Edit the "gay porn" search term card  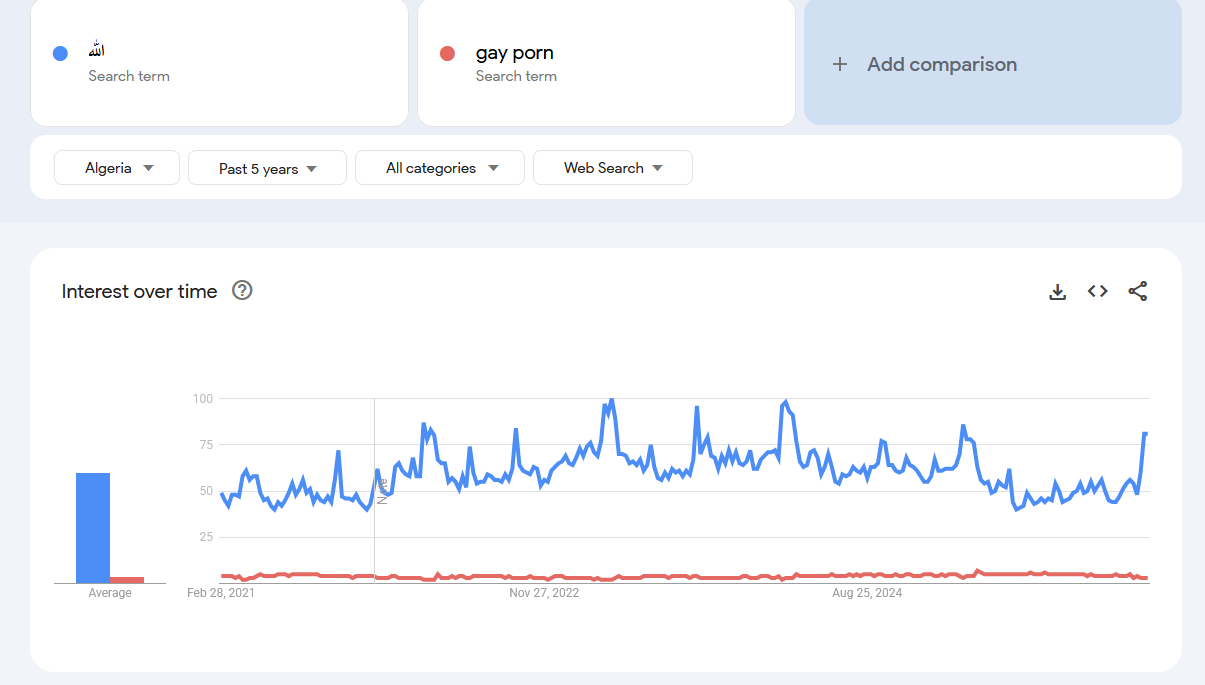tap(606, 62)
